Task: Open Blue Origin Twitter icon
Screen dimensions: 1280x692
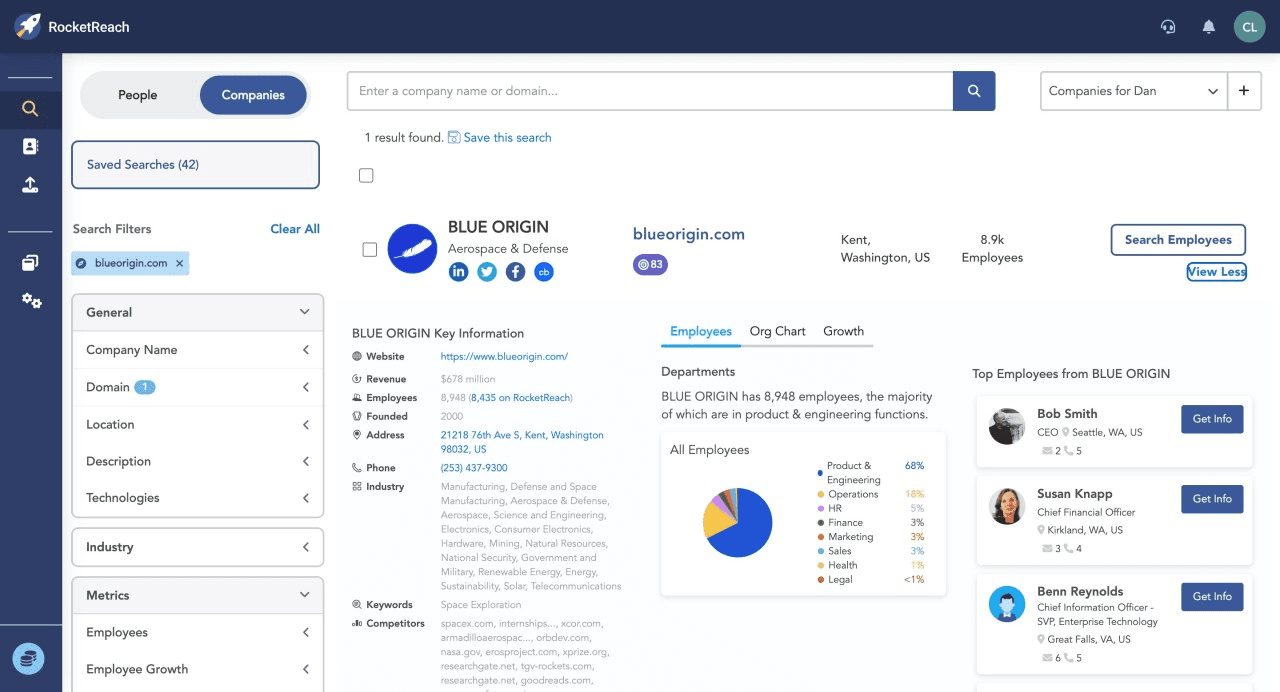Action: point(487,272)
